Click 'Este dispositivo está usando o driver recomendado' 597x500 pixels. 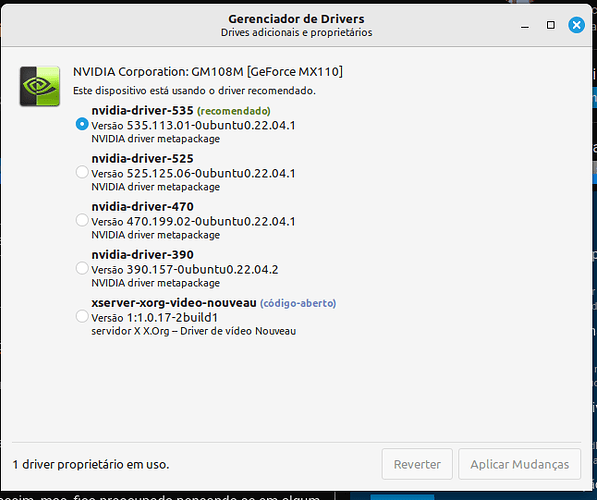tap(194, 91)
